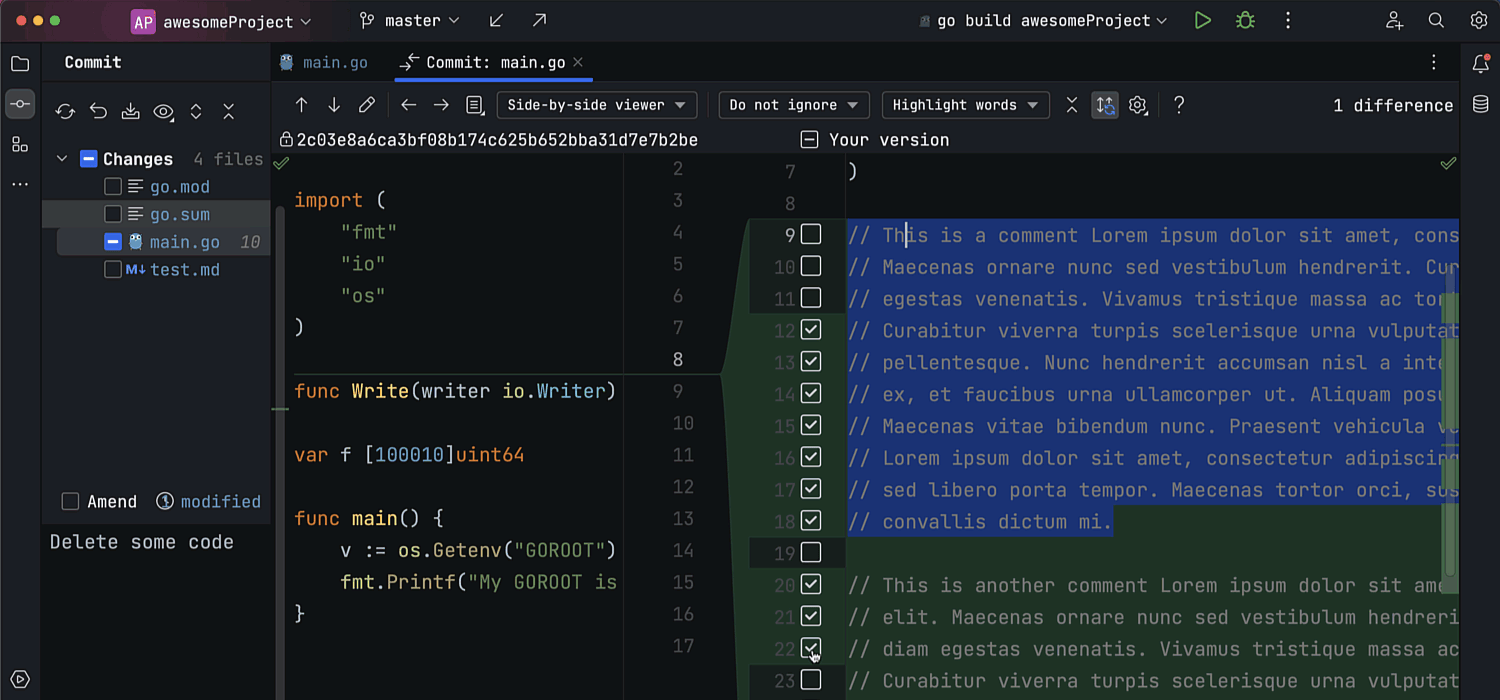Open the Highlight words dropdown

(x=965, y=105)
